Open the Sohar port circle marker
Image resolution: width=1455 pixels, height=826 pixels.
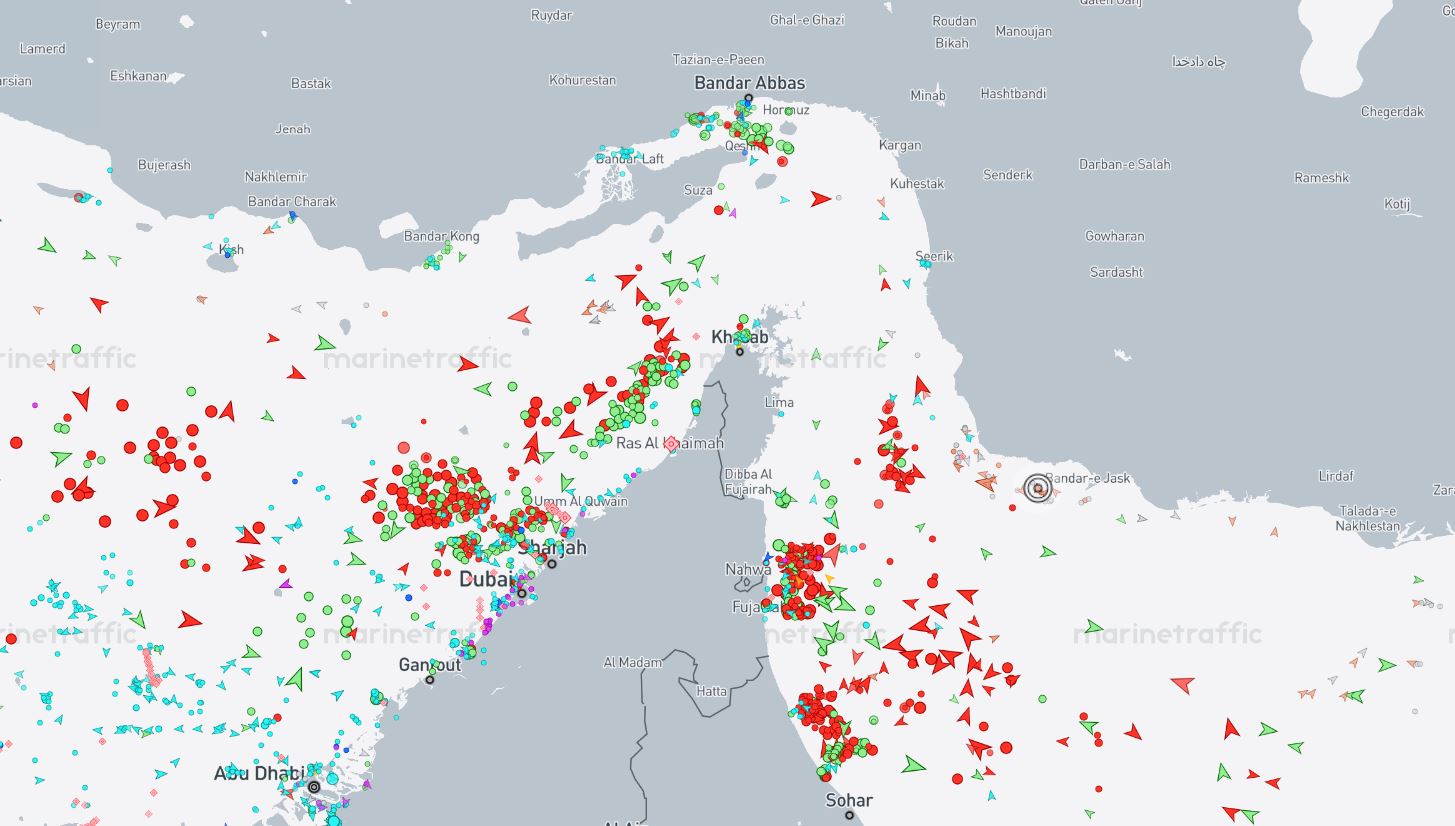pyautogui.click(x=849, y=815)
